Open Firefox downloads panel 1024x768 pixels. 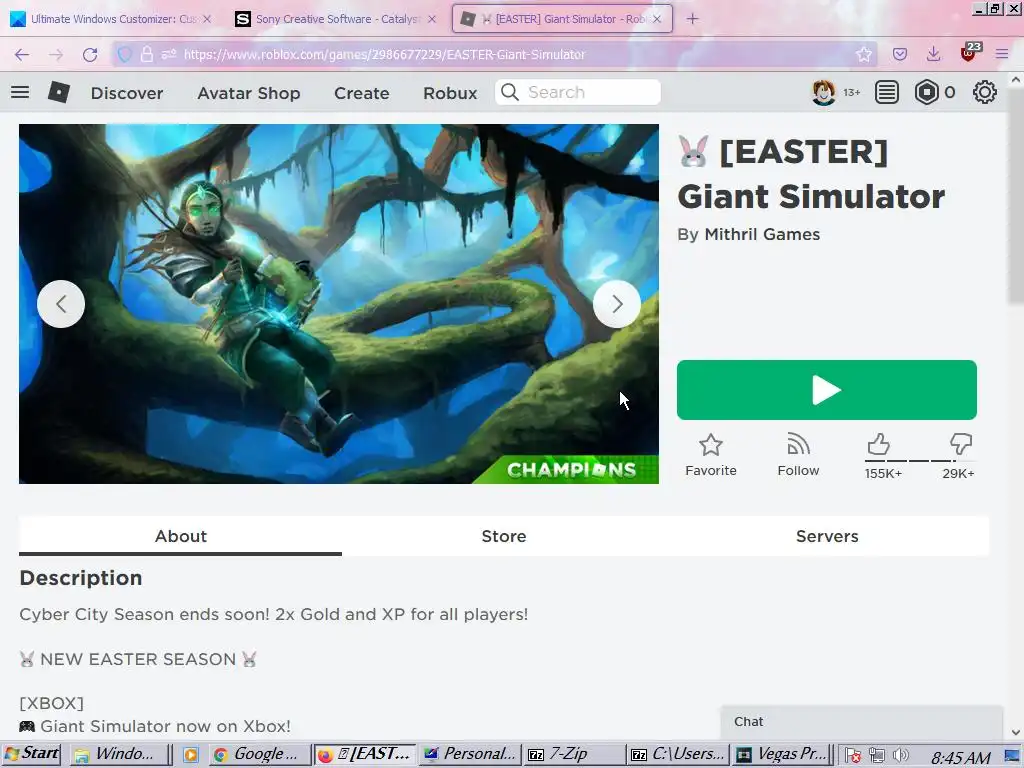tap(934, 54)
